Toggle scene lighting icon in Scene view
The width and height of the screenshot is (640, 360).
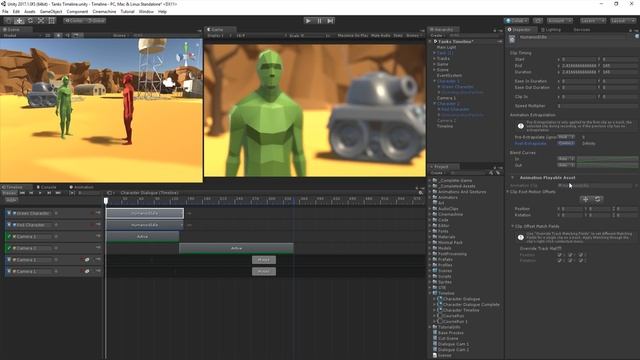58,36
